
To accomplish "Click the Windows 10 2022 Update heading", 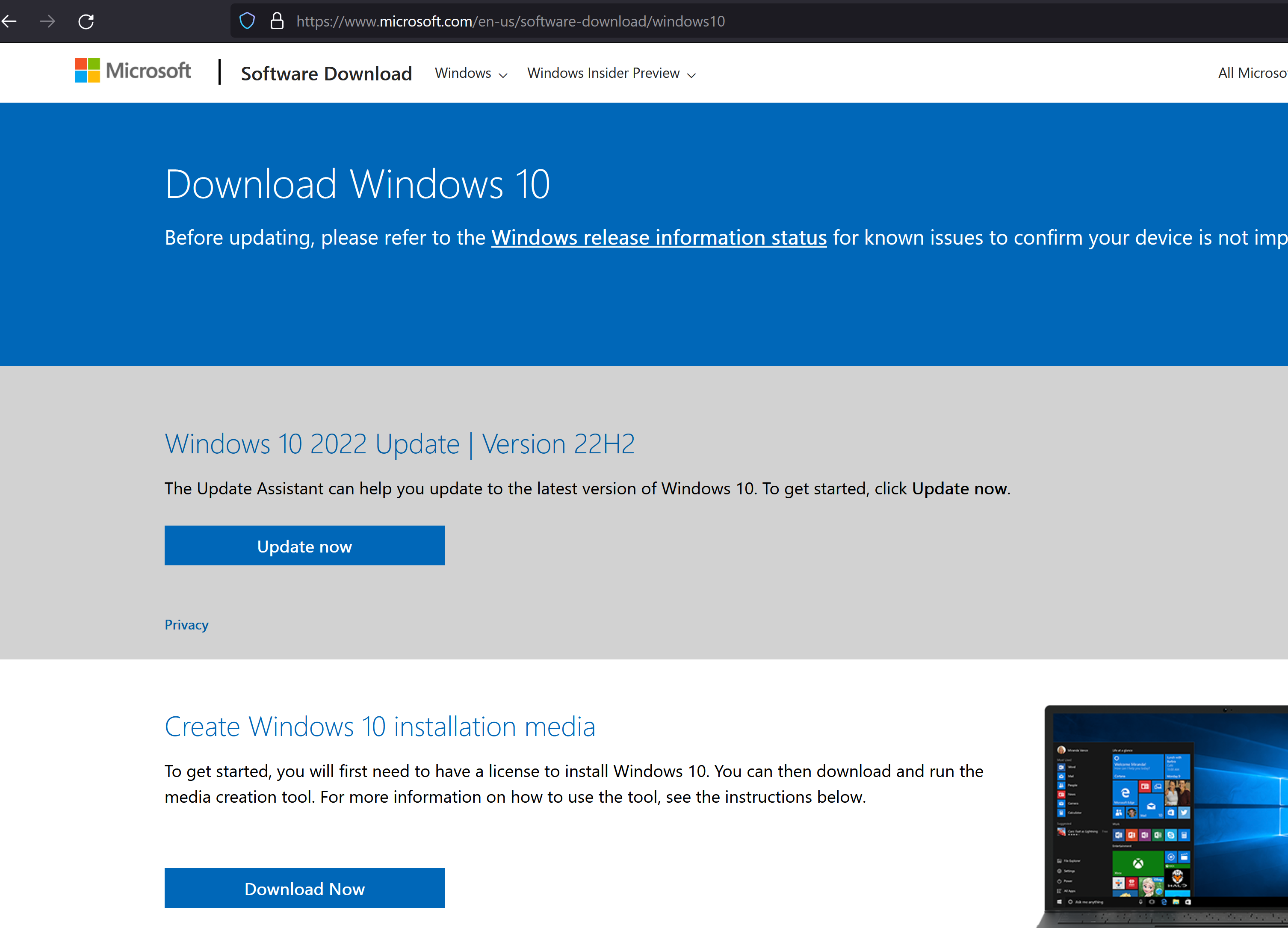I will tap(399, 444).
